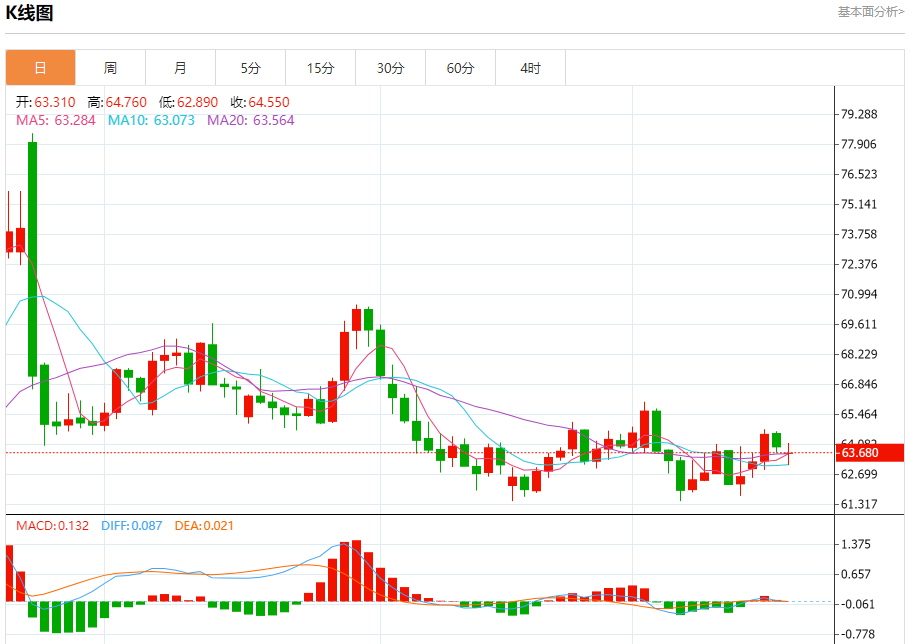Click the low price 62.890
The width and height of the screenshot is (912, 644).
coord(197,102)
